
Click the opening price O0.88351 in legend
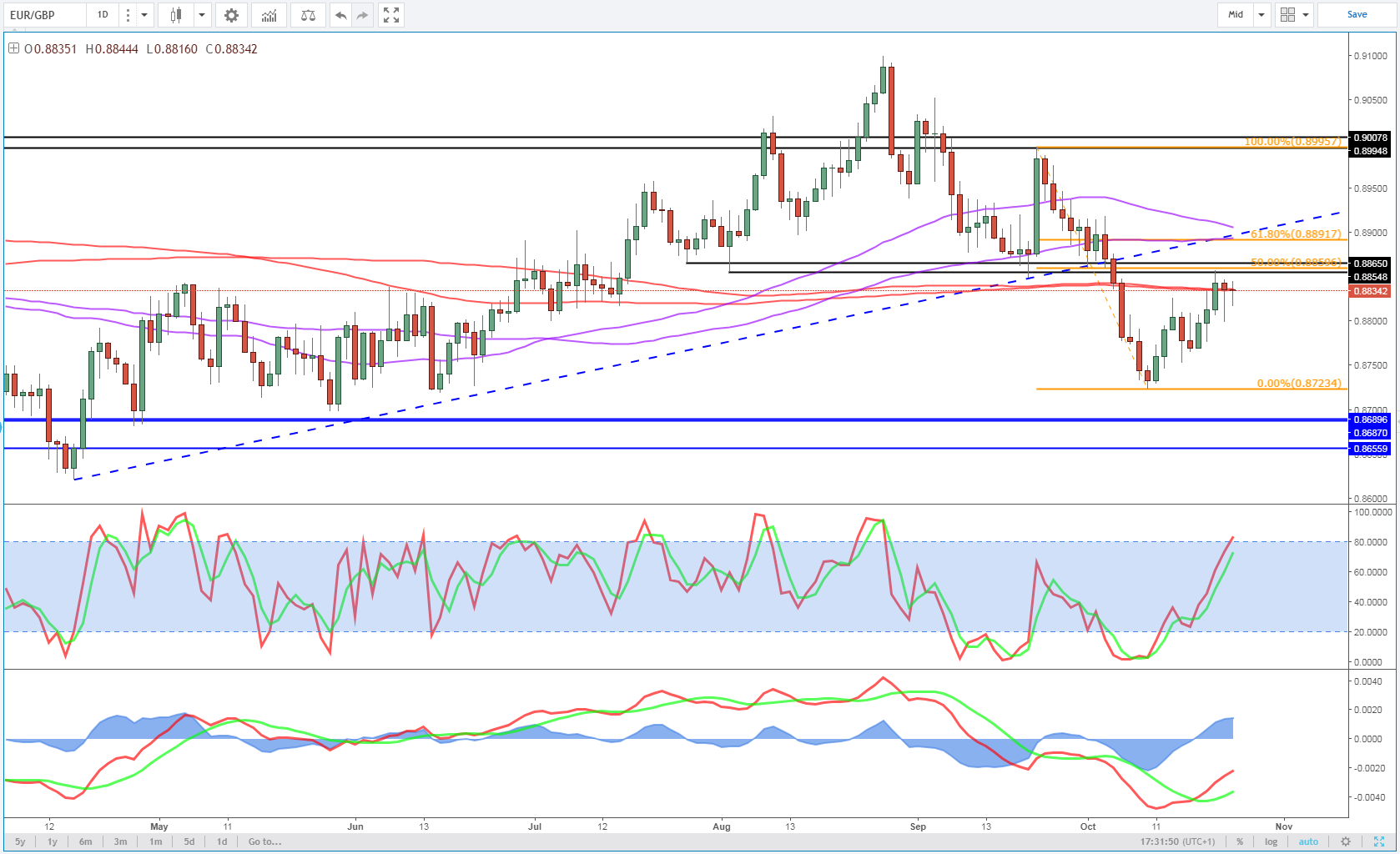(50, 49)
